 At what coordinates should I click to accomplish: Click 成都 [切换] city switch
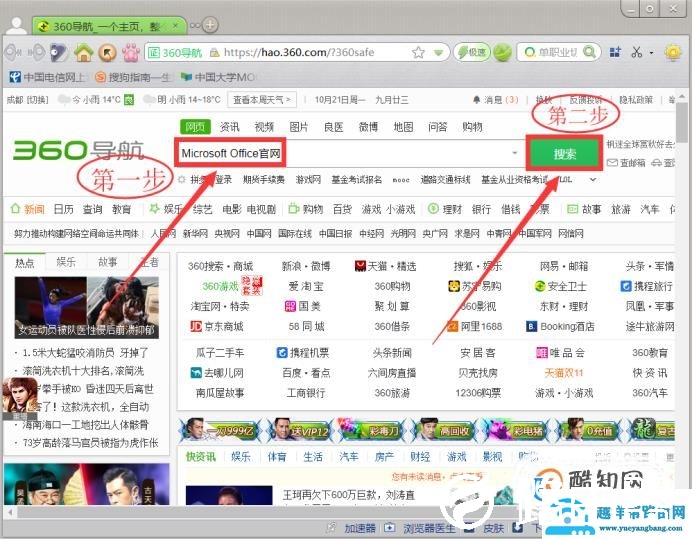point(27,100)
